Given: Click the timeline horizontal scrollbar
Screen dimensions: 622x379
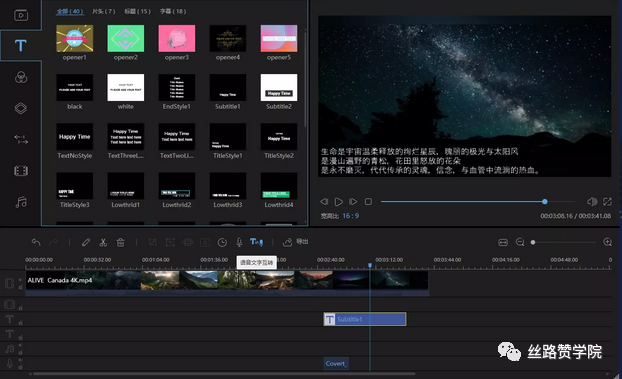Looking at the screenshot, I should (x=224, y=373).
